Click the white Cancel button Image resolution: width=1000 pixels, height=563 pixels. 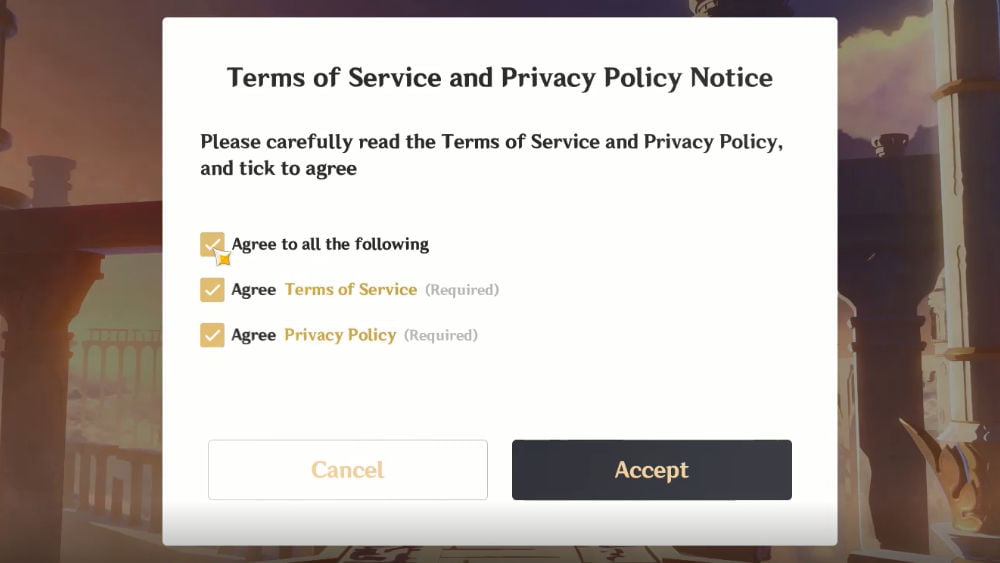tap(347, 470)
